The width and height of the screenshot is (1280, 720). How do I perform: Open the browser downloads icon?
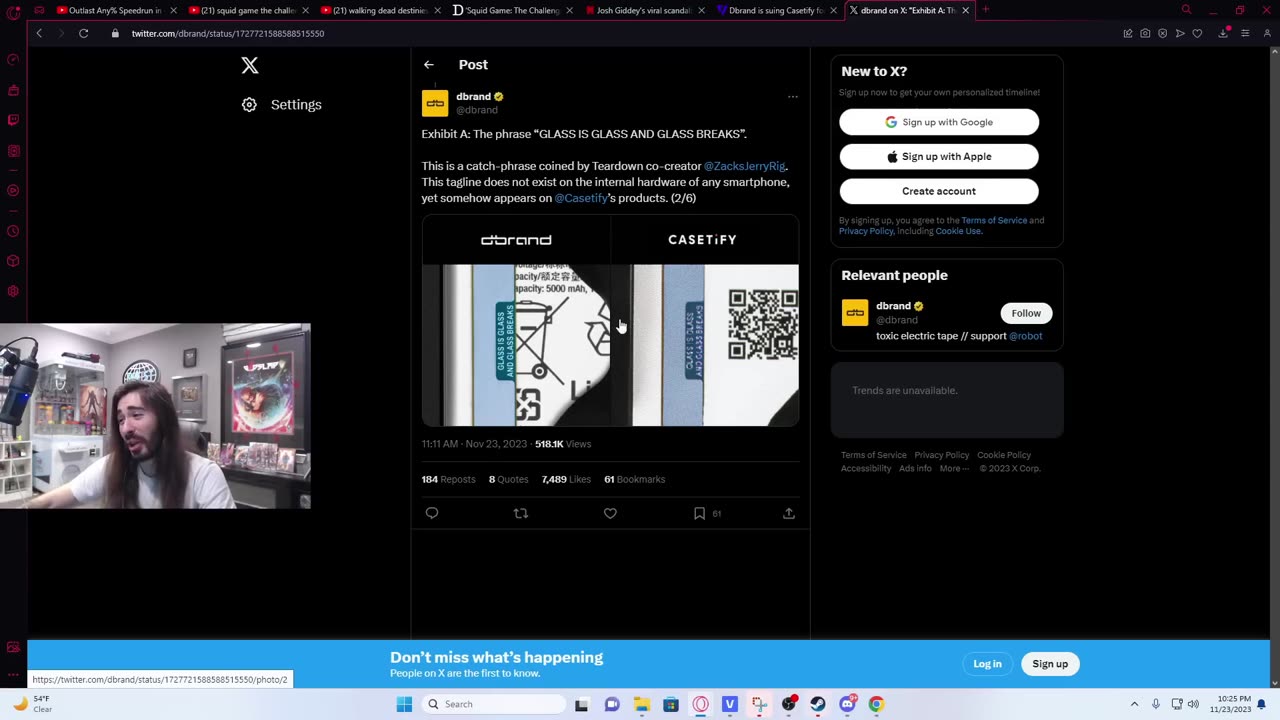click(x=1223, y=33)
